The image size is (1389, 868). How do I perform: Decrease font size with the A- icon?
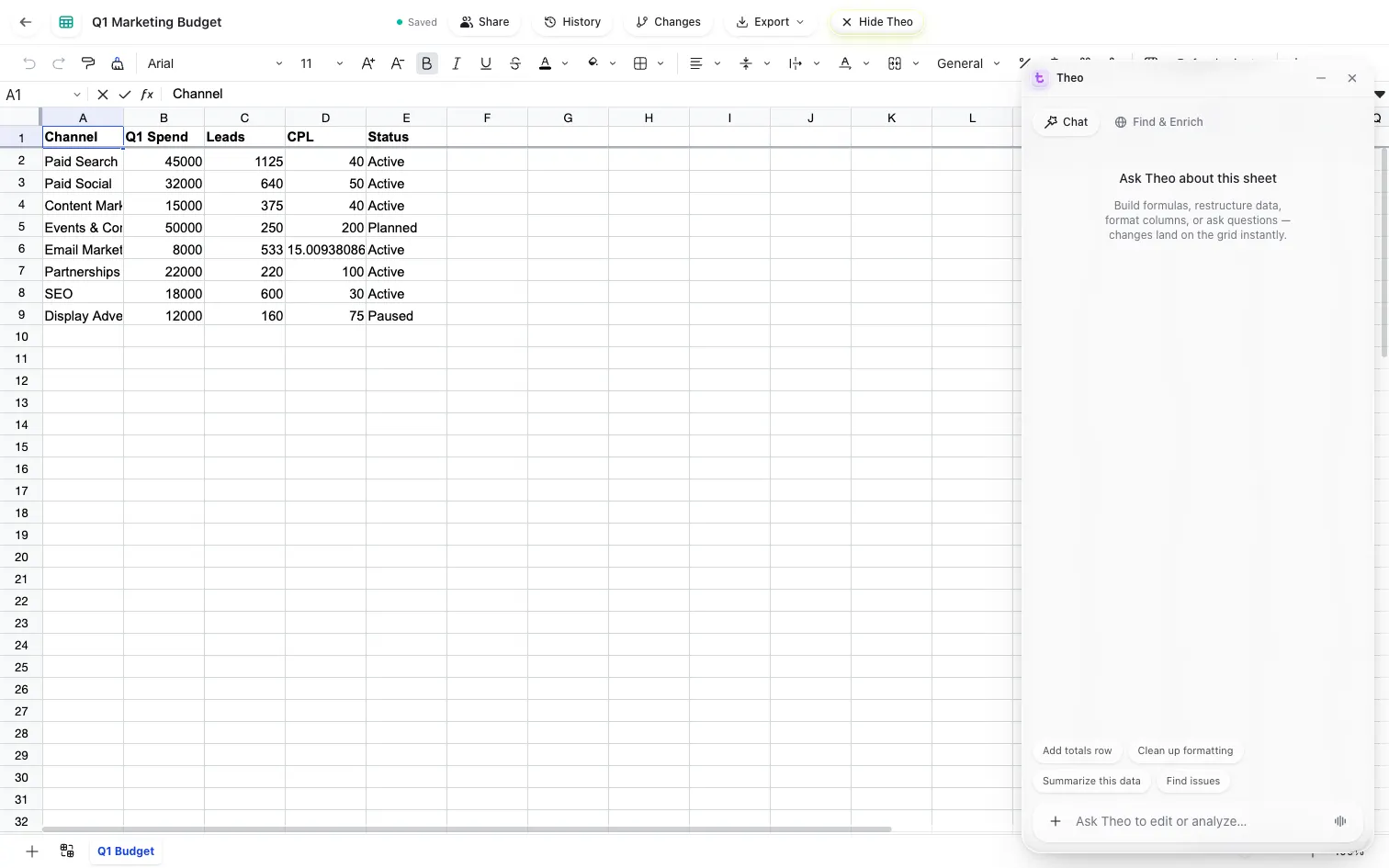click(398, 63)
